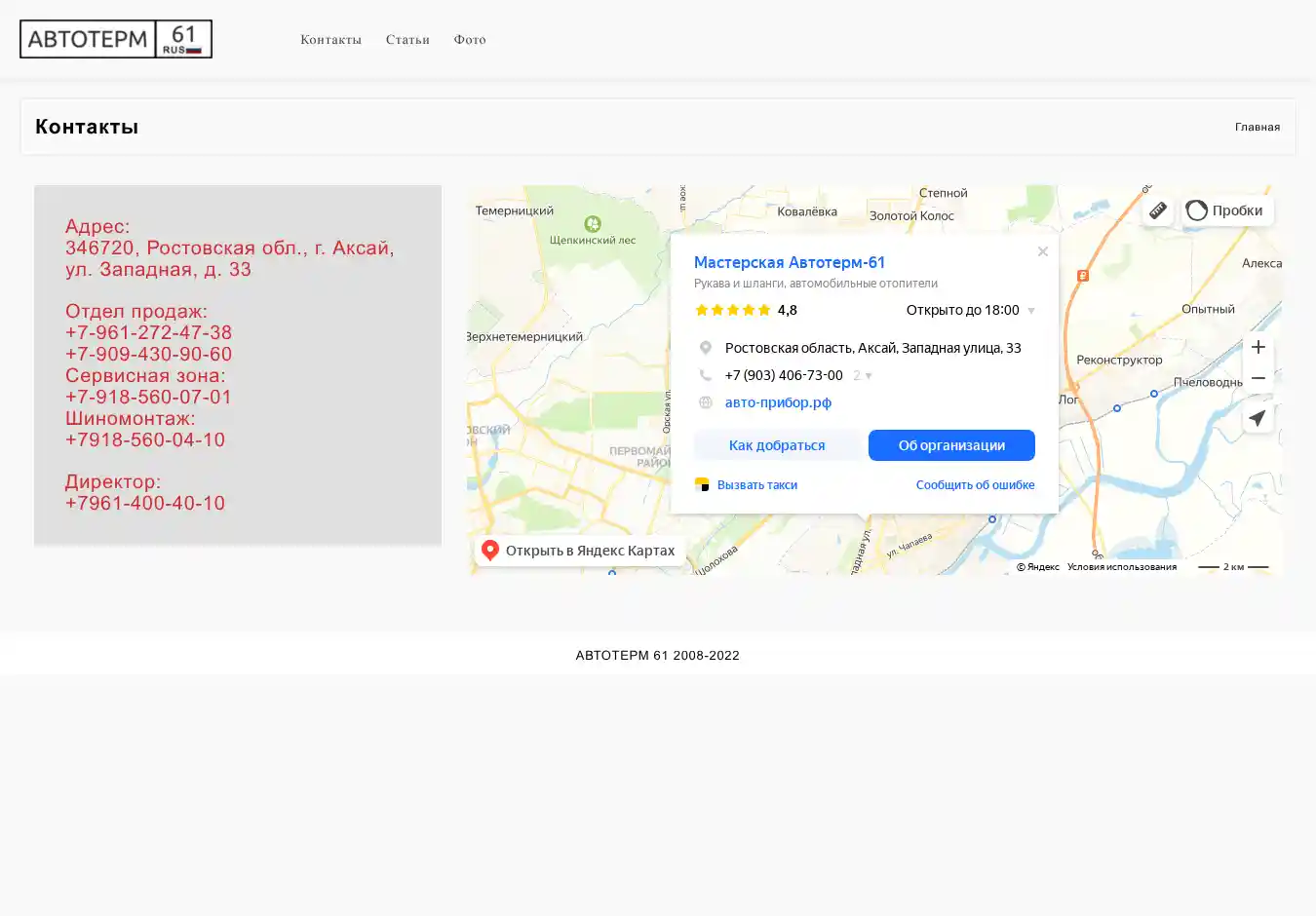1316x916 pixels.
Task: Open the Статьи menu item
Action: [x=407, y=40]
